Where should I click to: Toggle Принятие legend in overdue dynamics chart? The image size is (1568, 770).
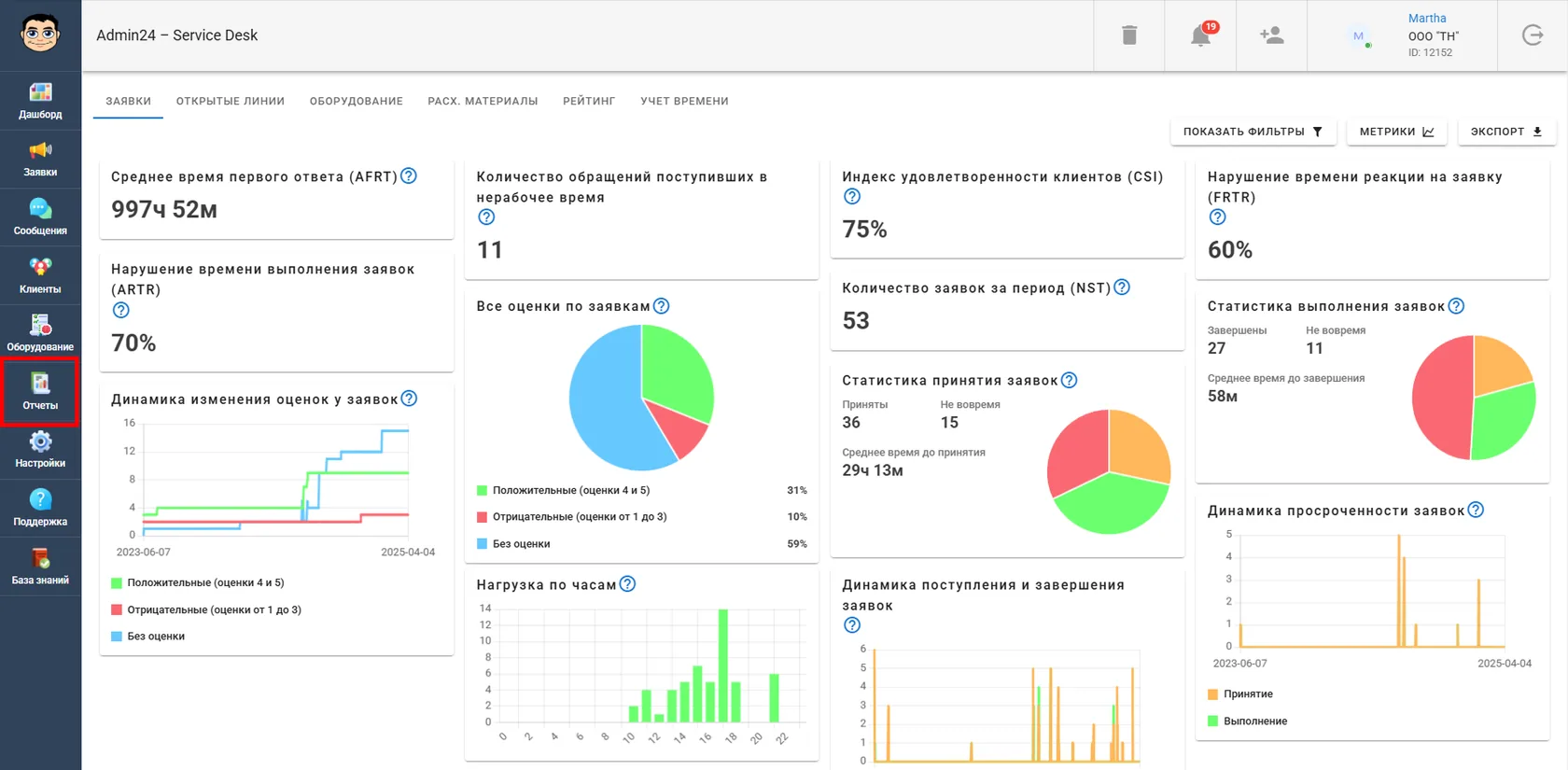(x=1240, y=693)
